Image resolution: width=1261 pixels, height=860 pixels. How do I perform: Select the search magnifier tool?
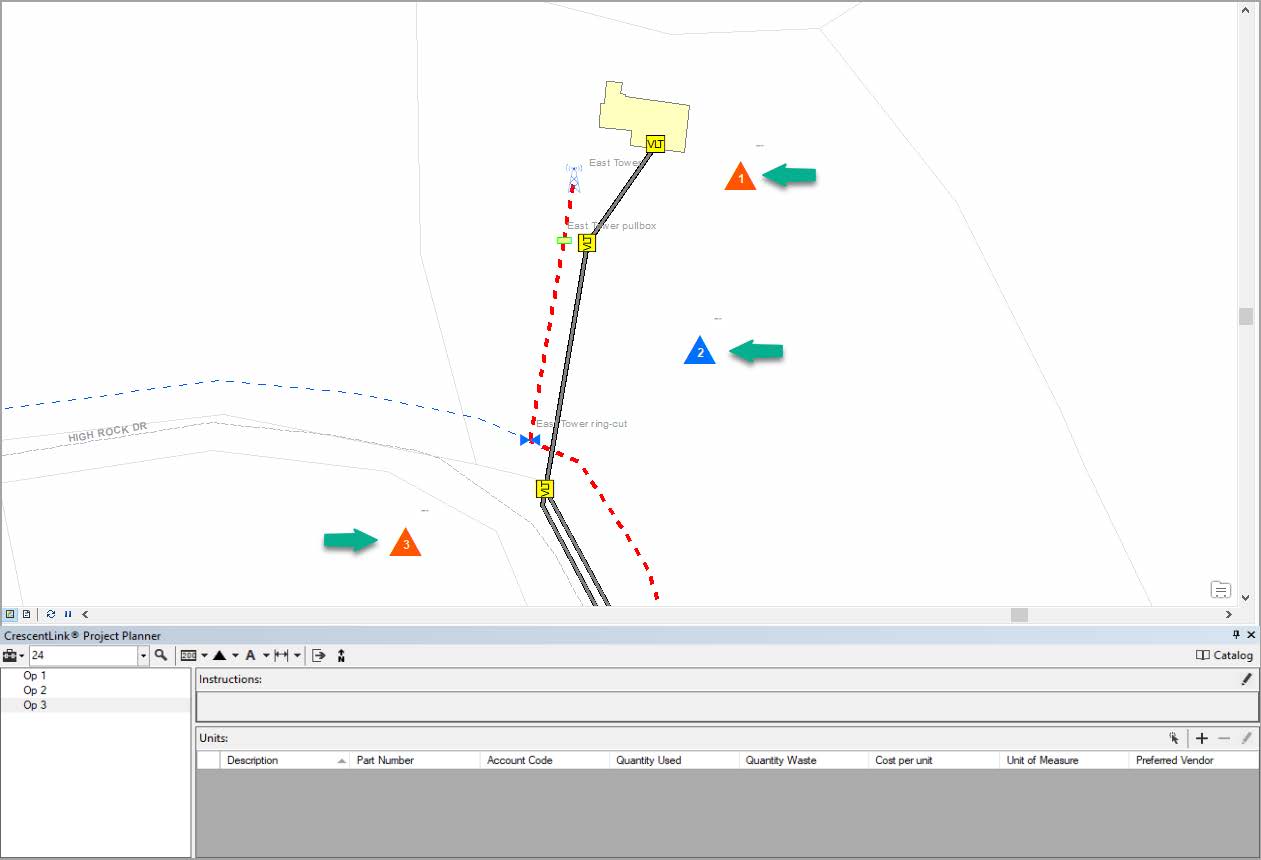pyautogui.click(x=160, y=655)
